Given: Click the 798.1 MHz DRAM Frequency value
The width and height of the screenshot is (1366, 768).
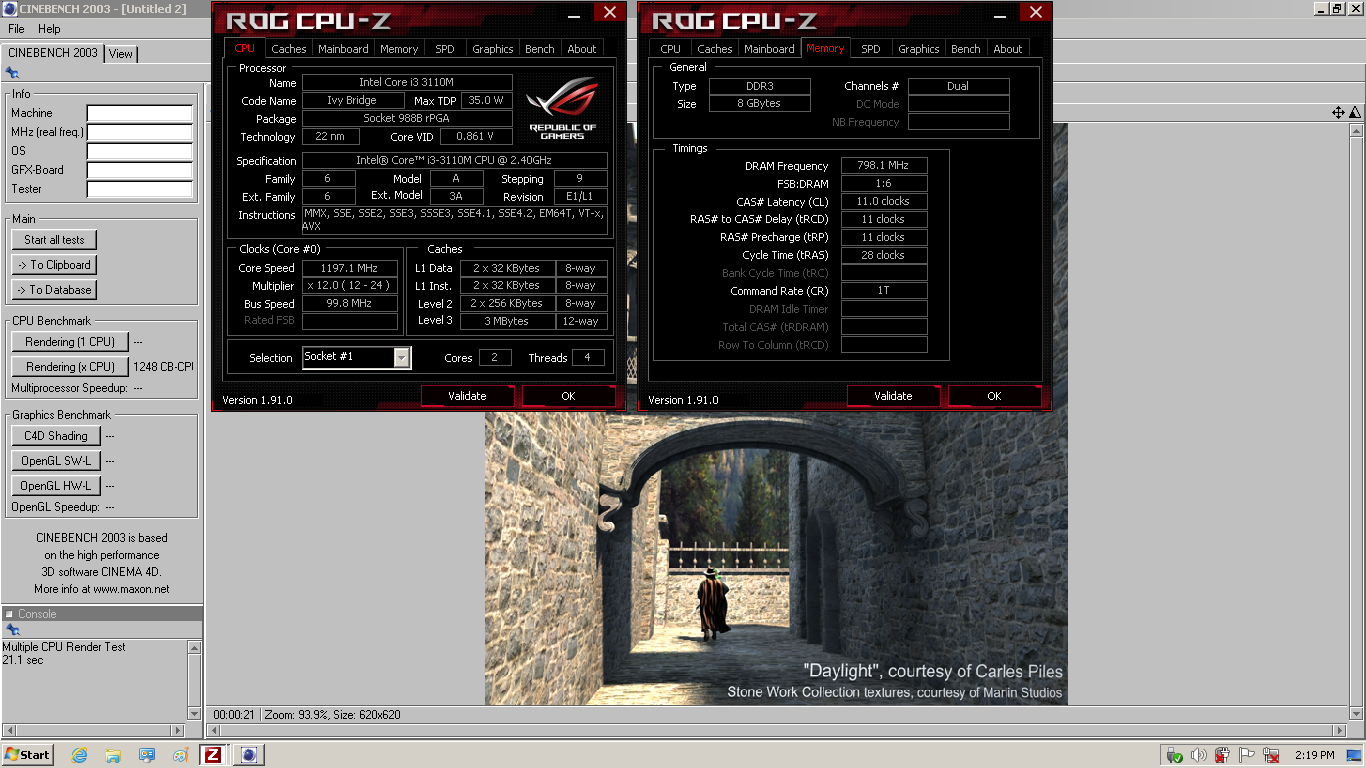Looking at the screenshot, I should pos(884,166).
